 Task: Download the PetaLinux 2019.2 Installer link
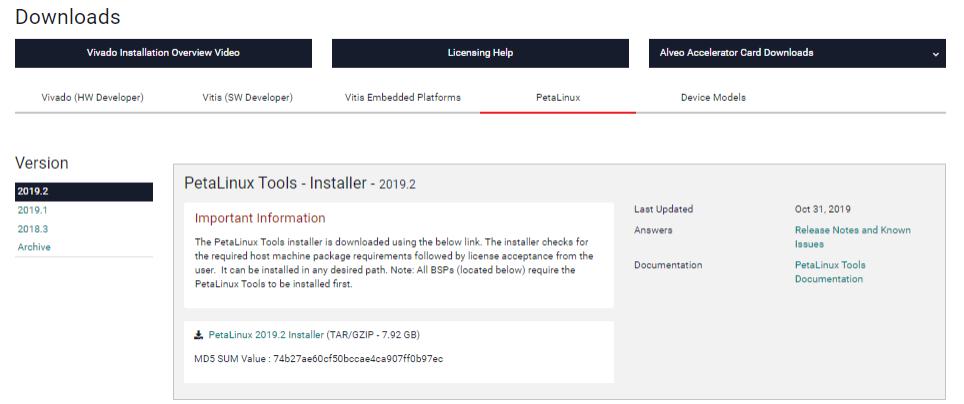[x=266, y=335]
